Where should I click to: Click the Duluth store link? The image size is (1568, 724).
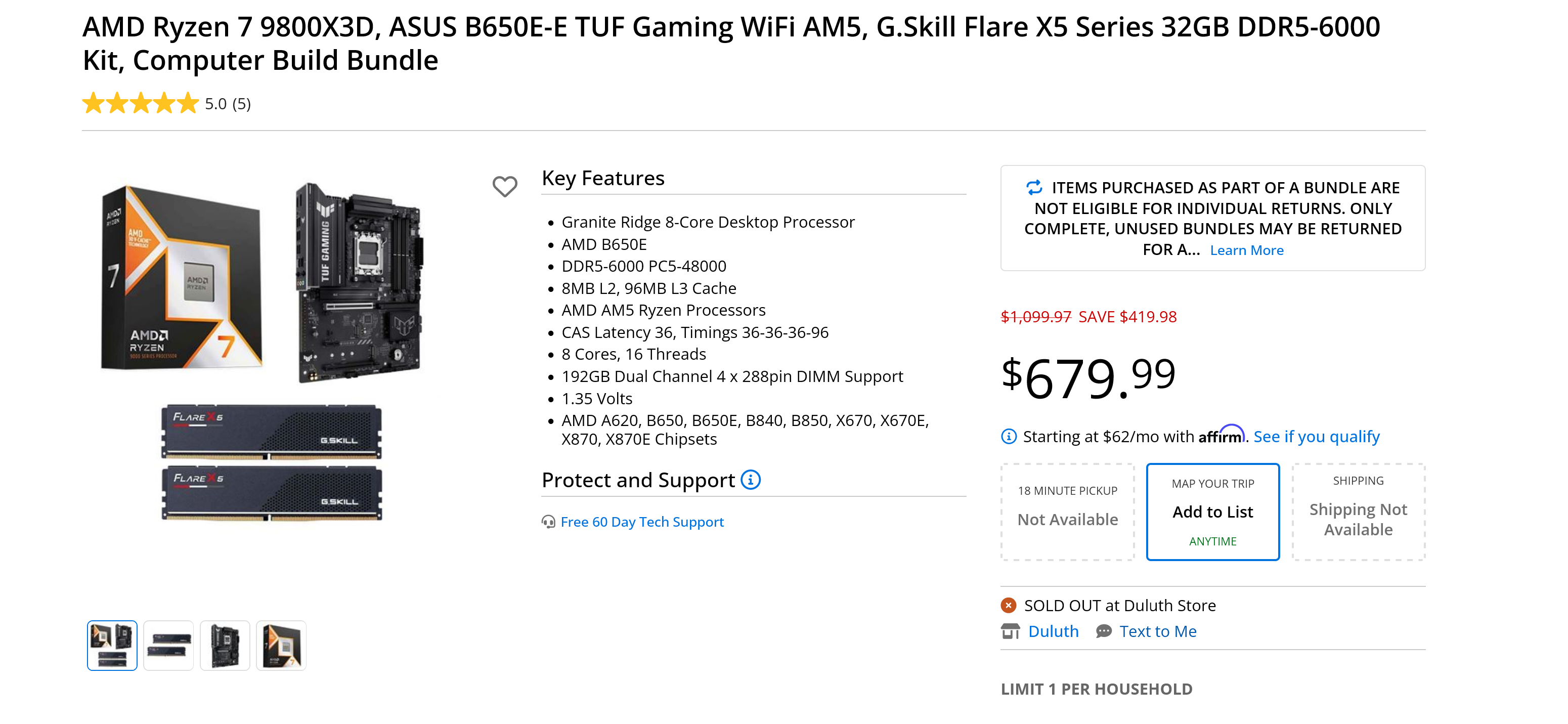click(x=1053, y=631)
